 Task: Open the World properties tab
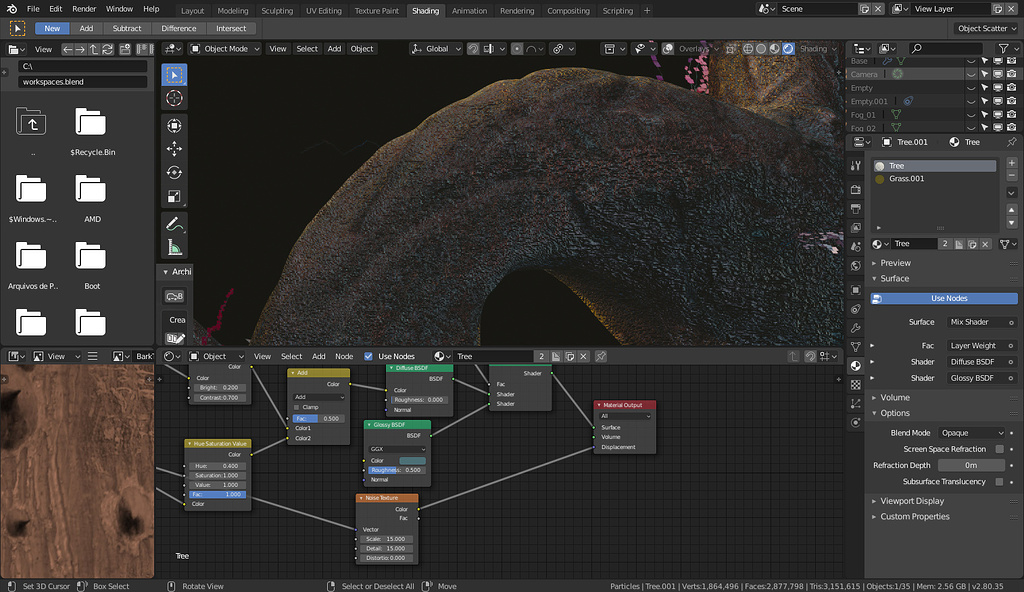(x=856, y=265)
